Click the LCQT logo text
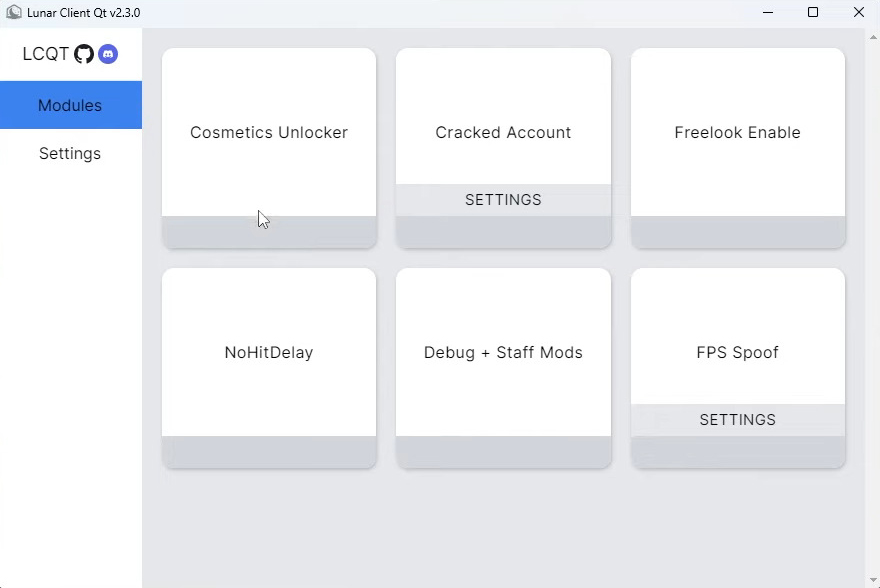The image size is (880, 588). click(45, 54)
